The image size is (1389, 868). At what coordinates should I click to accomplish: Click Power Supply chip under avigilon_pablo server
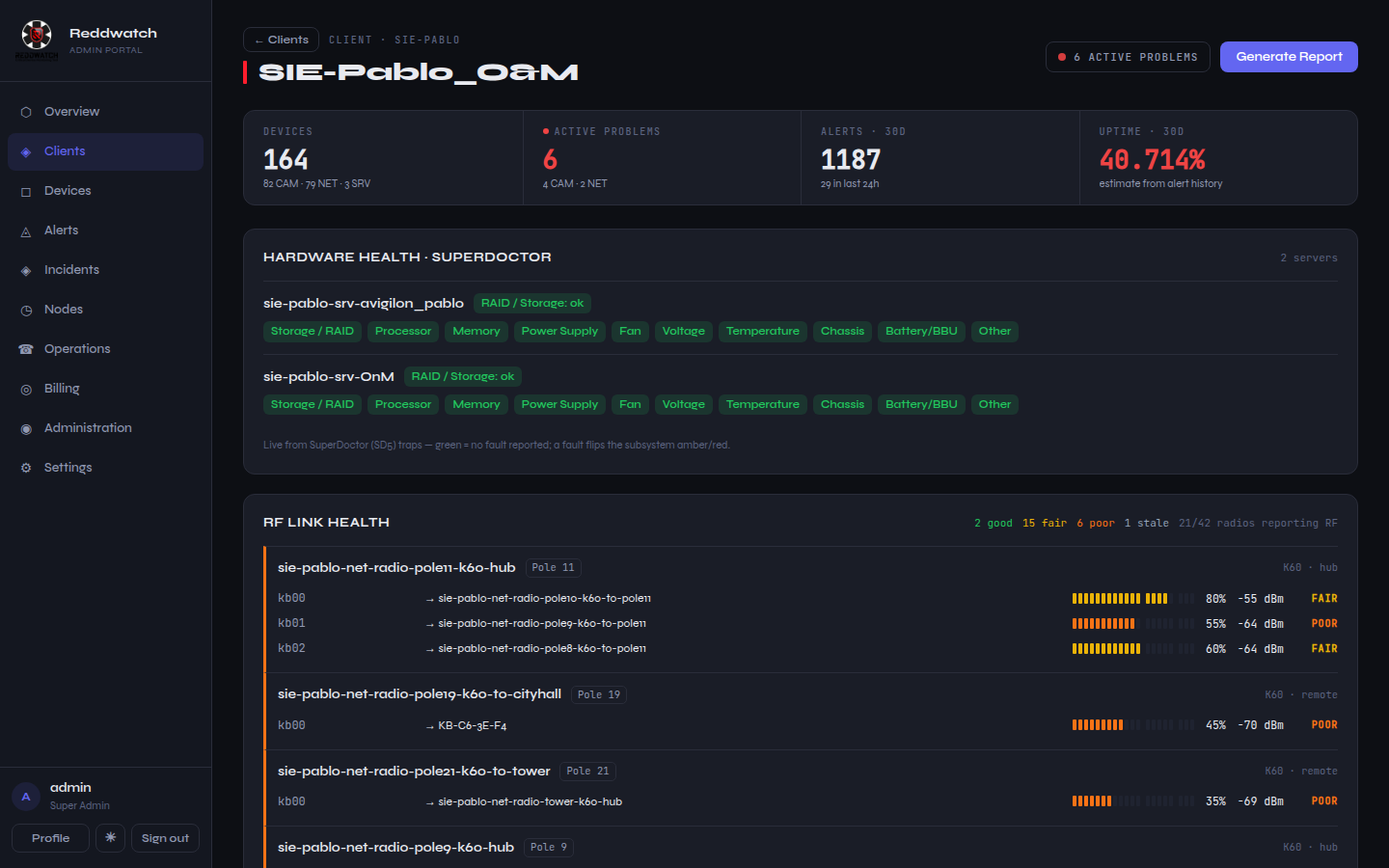pos(559,331)
